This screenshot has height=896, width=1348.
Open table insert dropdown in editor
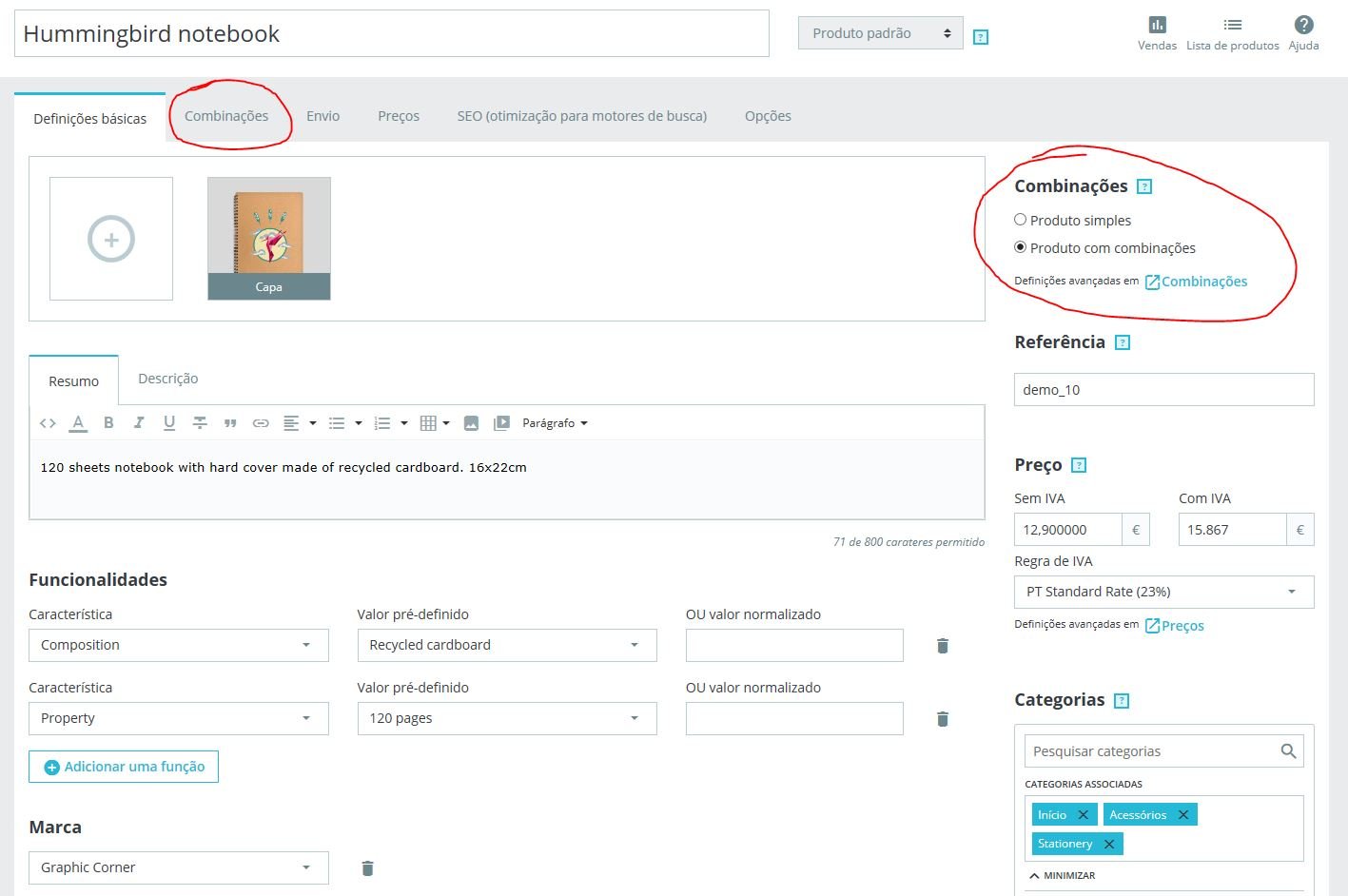(435, 423)
